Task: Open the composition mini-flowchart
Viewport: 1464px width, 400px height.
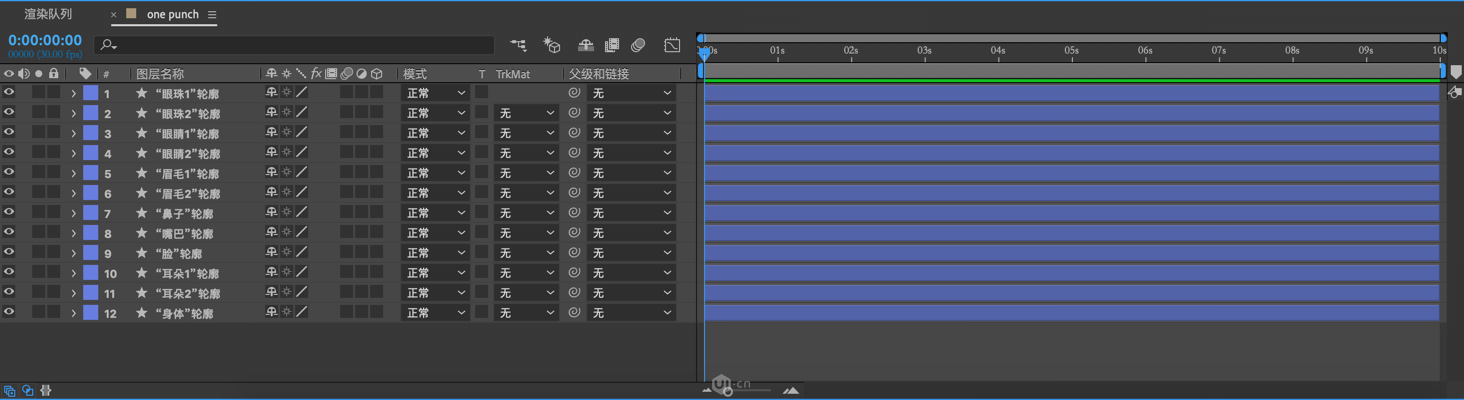Action: pos(518,45)
